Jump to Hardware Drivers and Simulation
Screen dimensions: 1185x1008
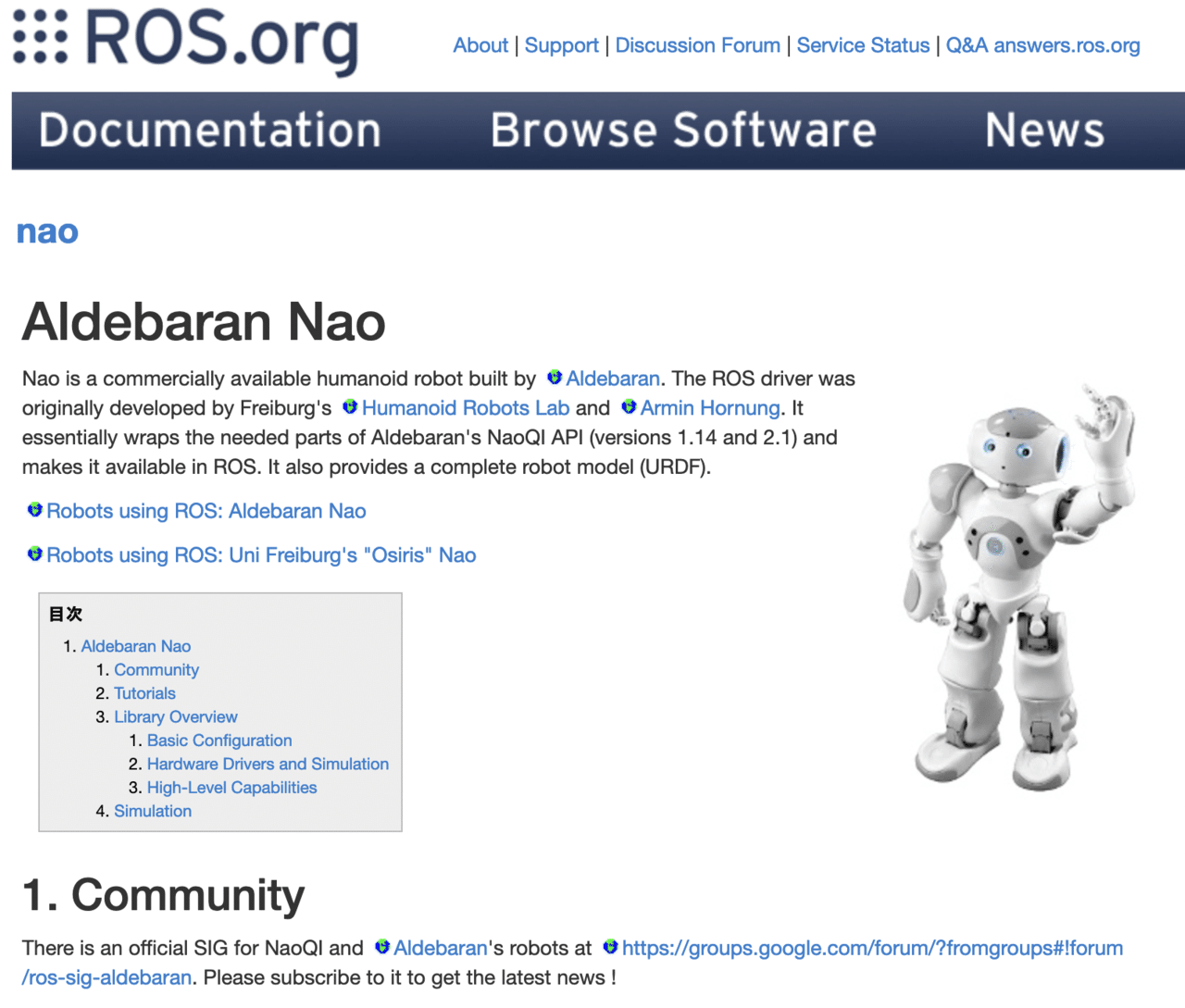[268, 764]
